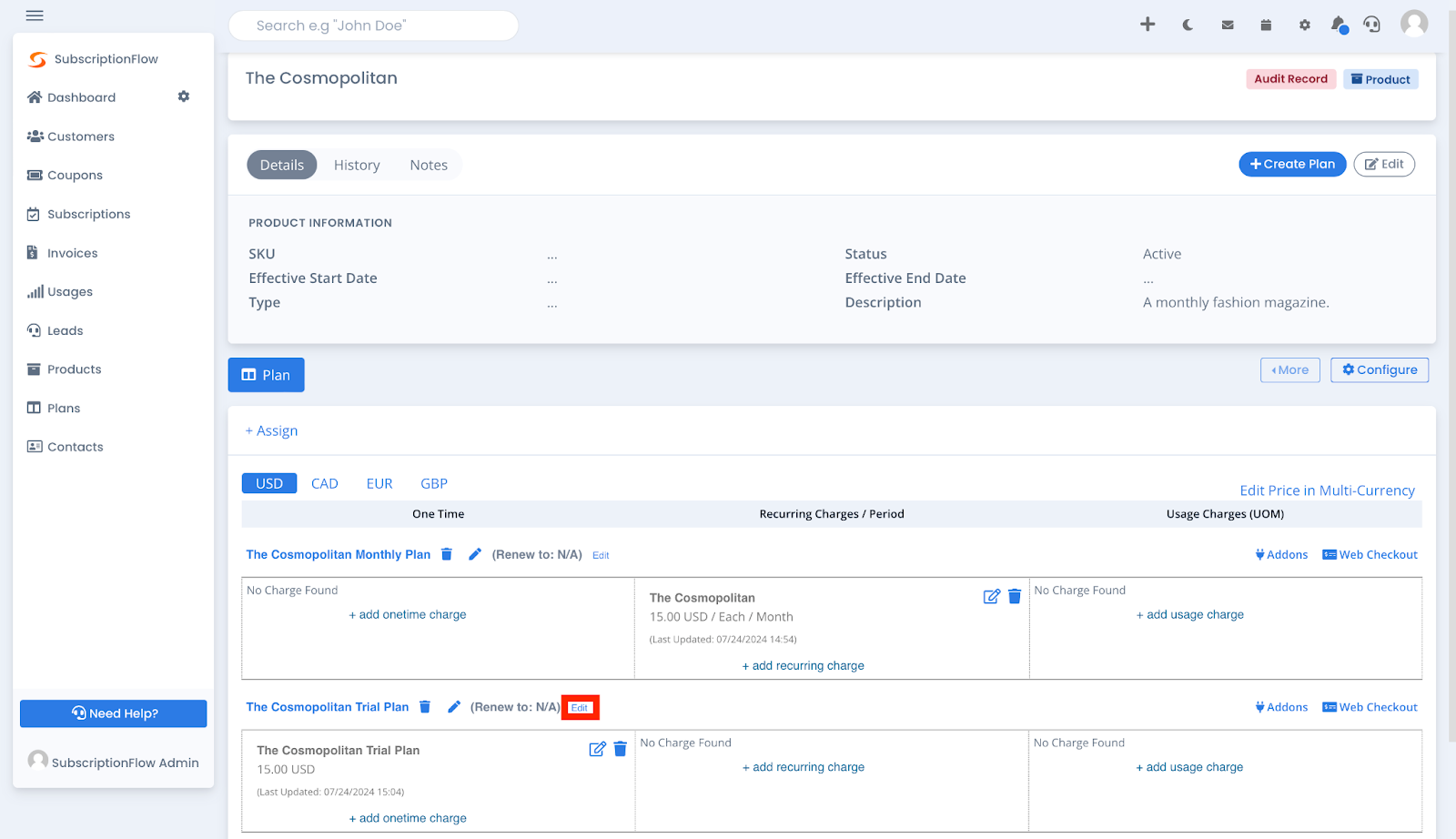This screenshot has height=839, width=1456.
Task: Click the plus quick-create icon in the top bar
Action: click(x=1148, y=25)
